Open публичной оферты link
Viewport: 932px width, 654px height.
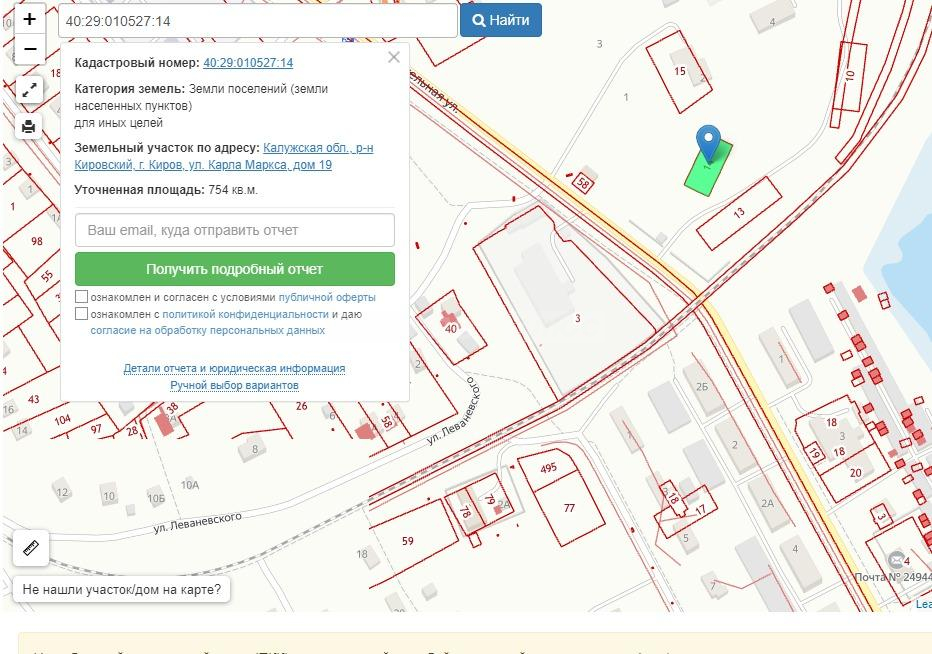point(327,297)
